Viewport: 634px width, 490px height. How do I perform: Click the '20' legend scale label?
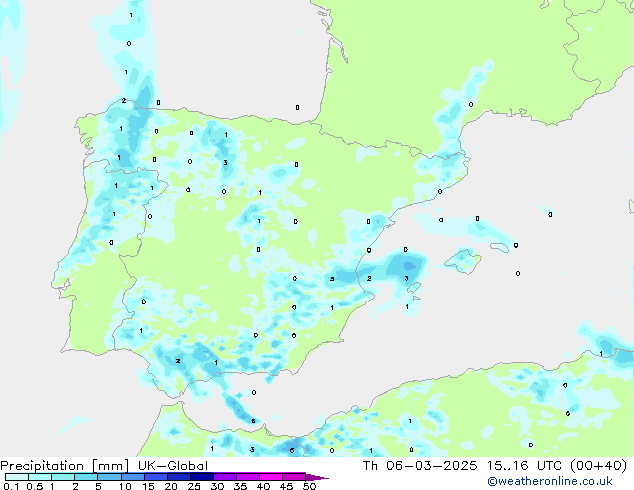171,486
